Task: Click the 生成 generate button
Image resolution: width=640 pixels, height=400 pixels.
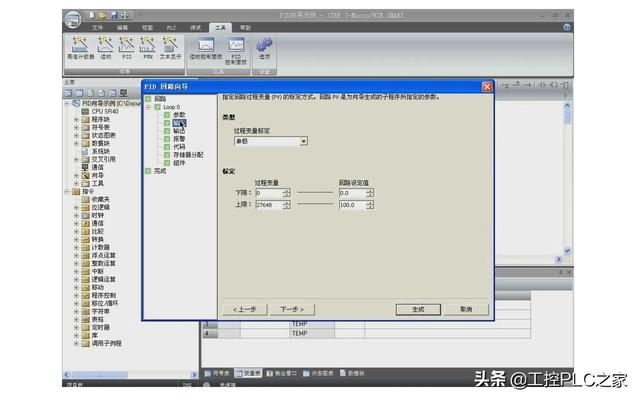Action: pyautogui.click(x=418, y=309)
